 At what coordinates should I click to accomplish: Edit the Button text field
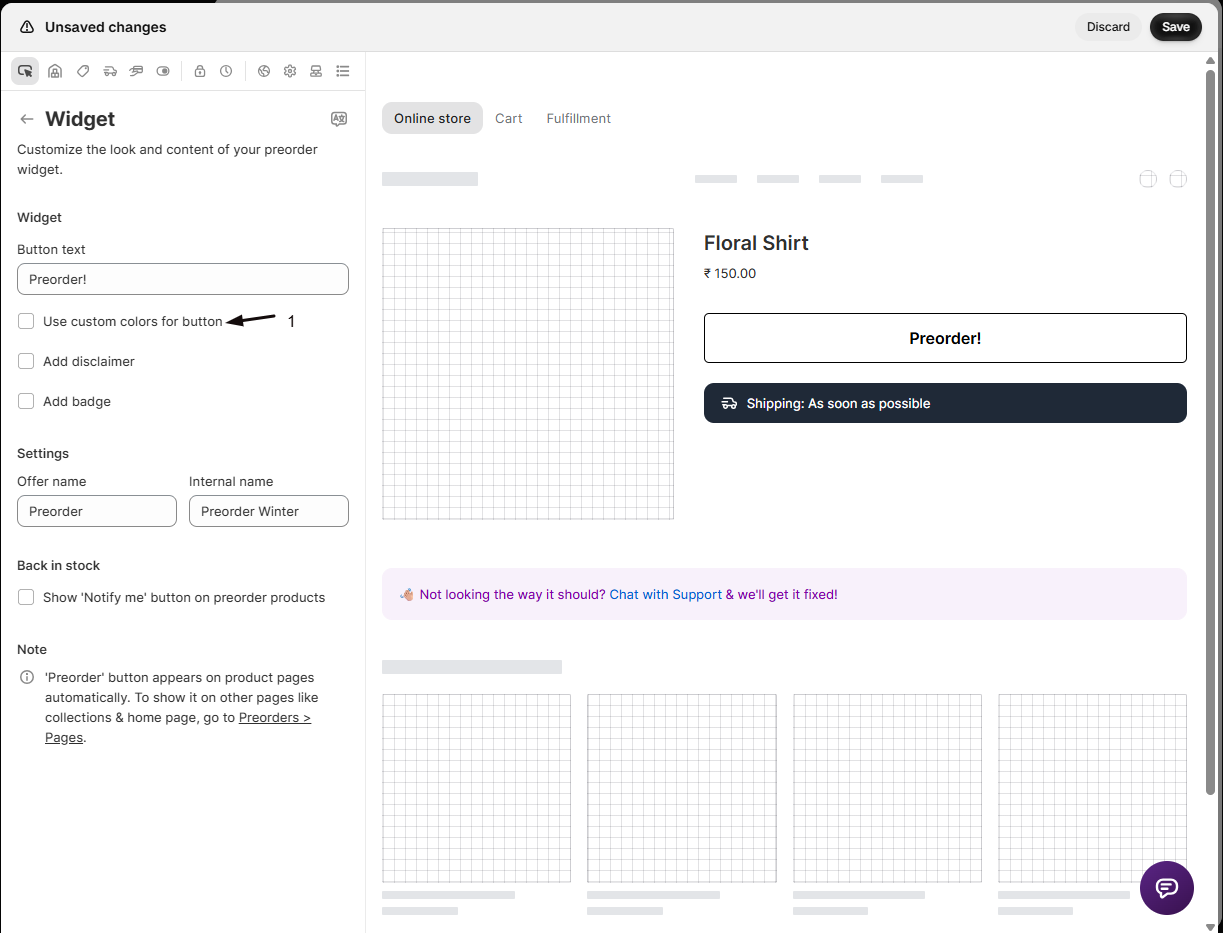coord(183,279)
